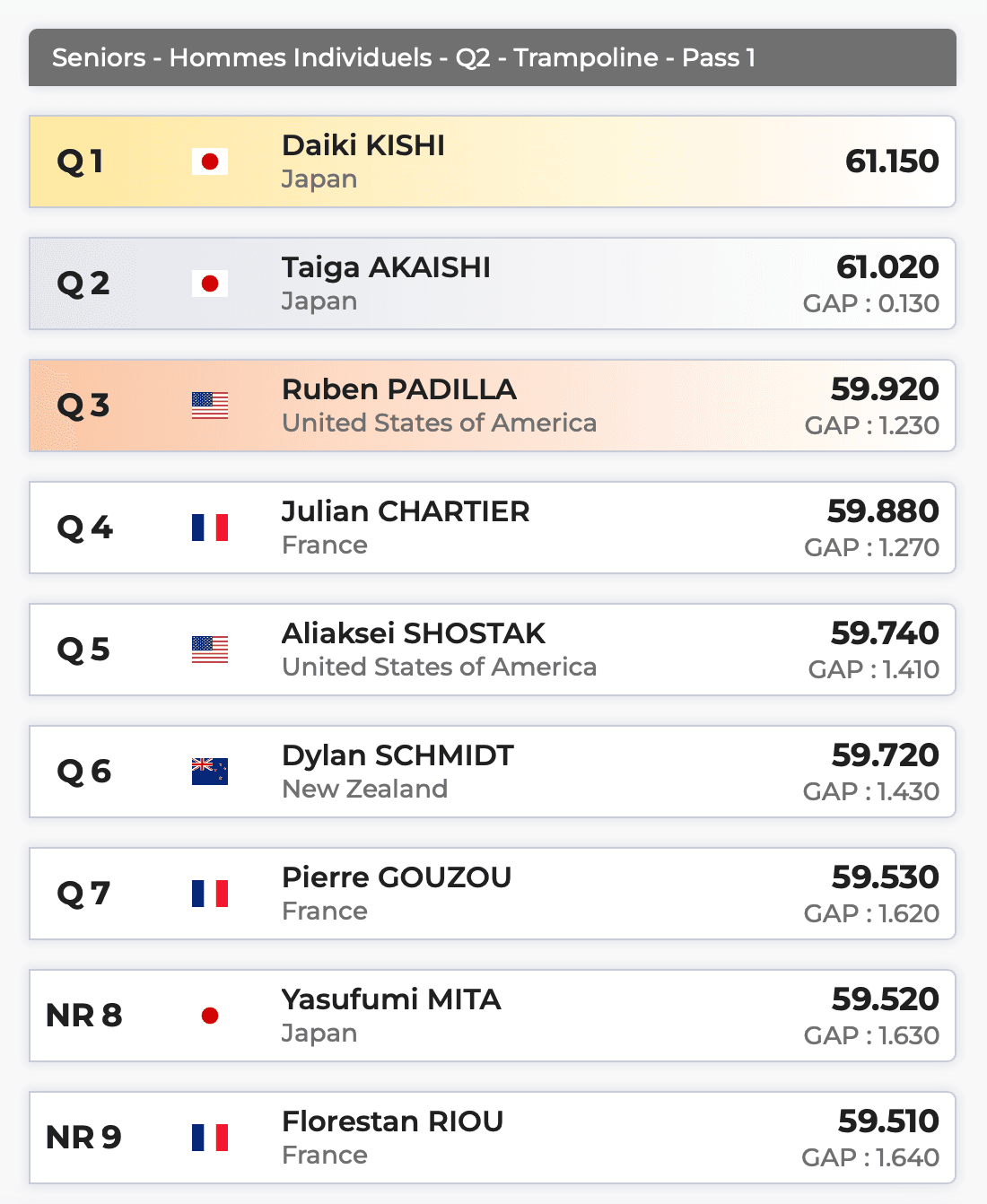
Task: Click the USA flag next to Aliaksei SHOSTAK
Action: (210, 650)
